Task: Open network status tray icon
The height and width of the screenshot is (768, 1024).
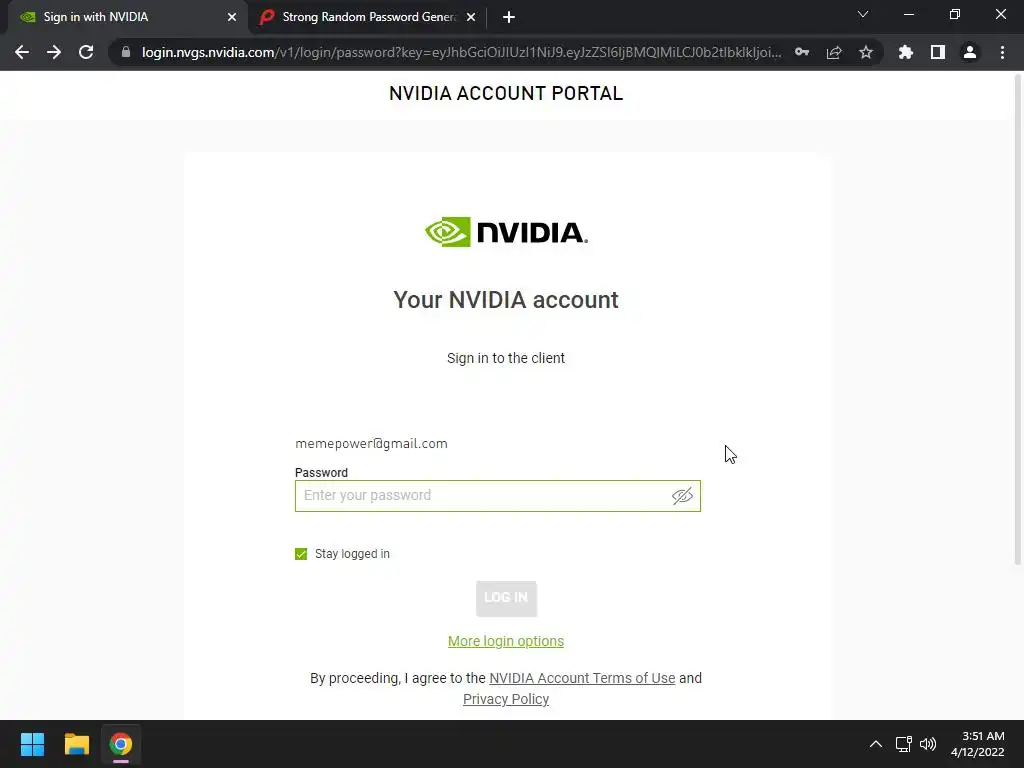Action: (904, 744)
